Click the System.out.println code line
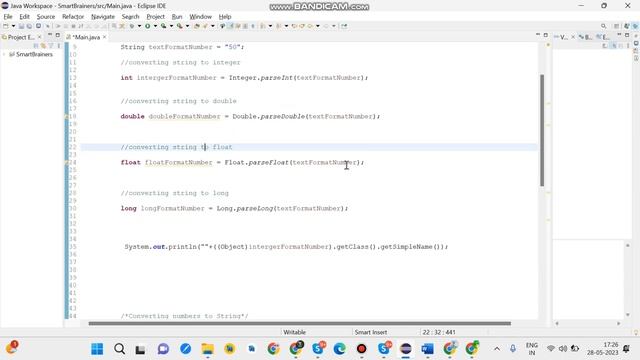The height and width of the screenshot is (360, 640). (x=286, y=247)
